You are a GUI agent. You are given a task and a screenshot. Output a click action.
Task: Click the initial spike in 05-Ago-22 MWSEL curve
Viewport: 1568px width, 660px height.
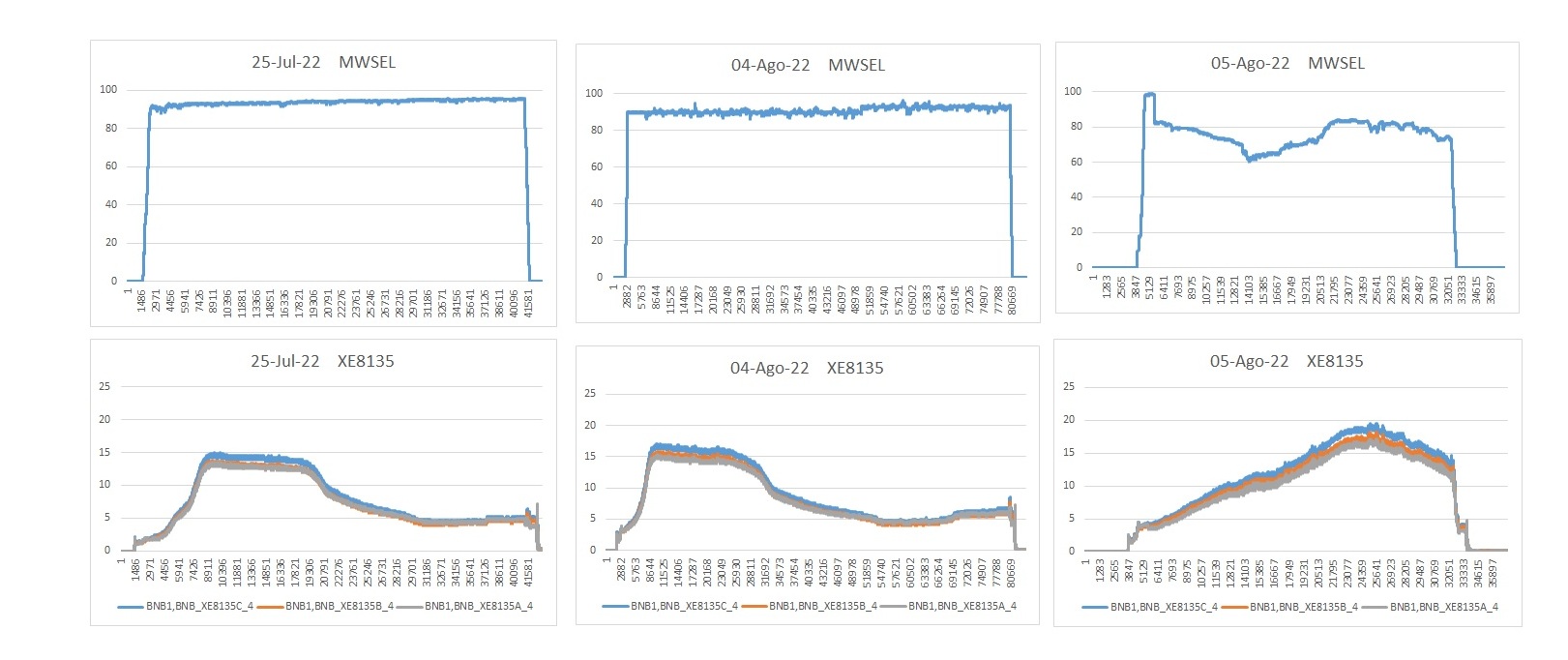(1149, 95)
